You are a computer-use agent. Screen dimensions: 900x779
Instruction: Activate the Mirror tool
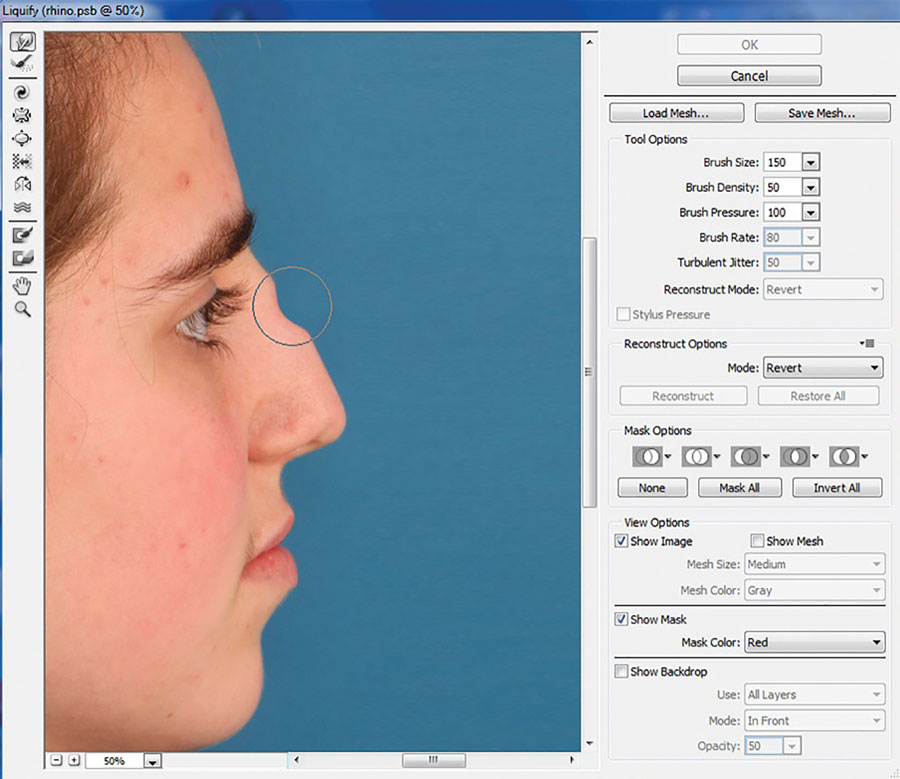[x=21, y=184]
